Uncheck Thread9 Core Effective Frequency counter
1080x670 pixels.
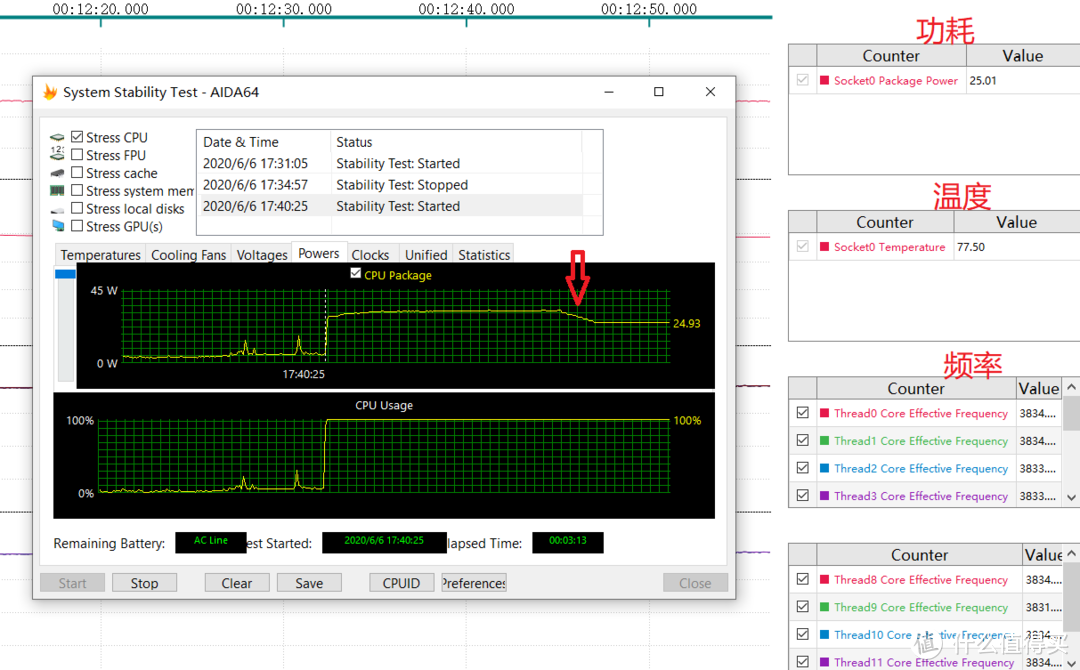click(802, 607)
